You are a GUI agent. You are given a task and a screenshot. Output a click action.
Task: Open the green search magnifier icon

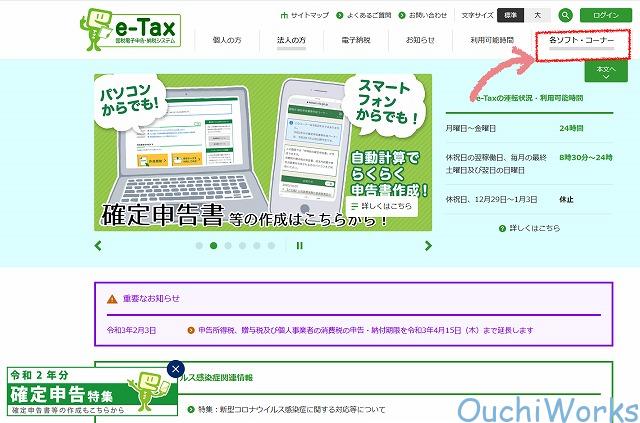point(566,16)
